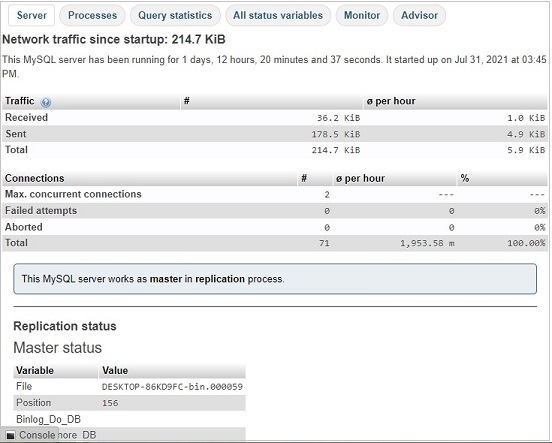Follow the bold 'master' link in notice
The image size is (552, 443).
[x=166, y=279]
